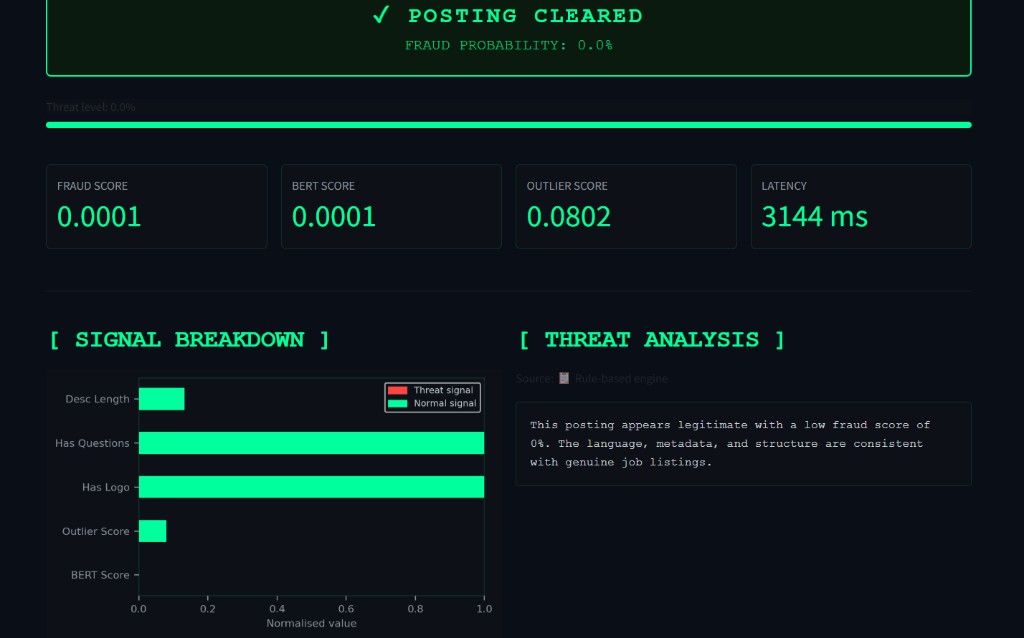Click the POSTING CLEARED banner heading
Image resolution: width=1024 pixels, height=638 pixels.
coord(526,16)
